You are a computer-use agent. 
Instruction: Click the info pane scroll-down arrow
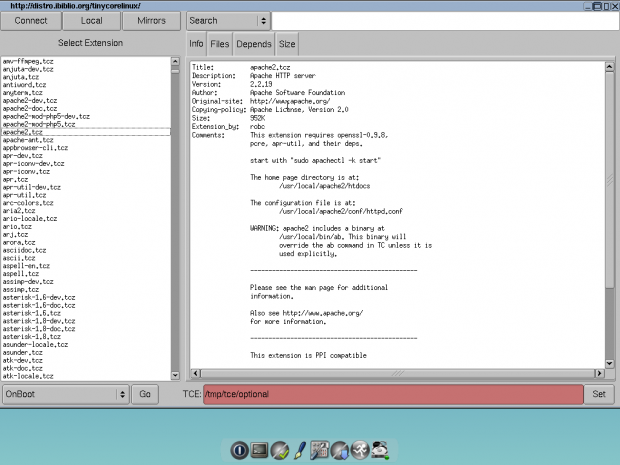(x=609, y=363)
